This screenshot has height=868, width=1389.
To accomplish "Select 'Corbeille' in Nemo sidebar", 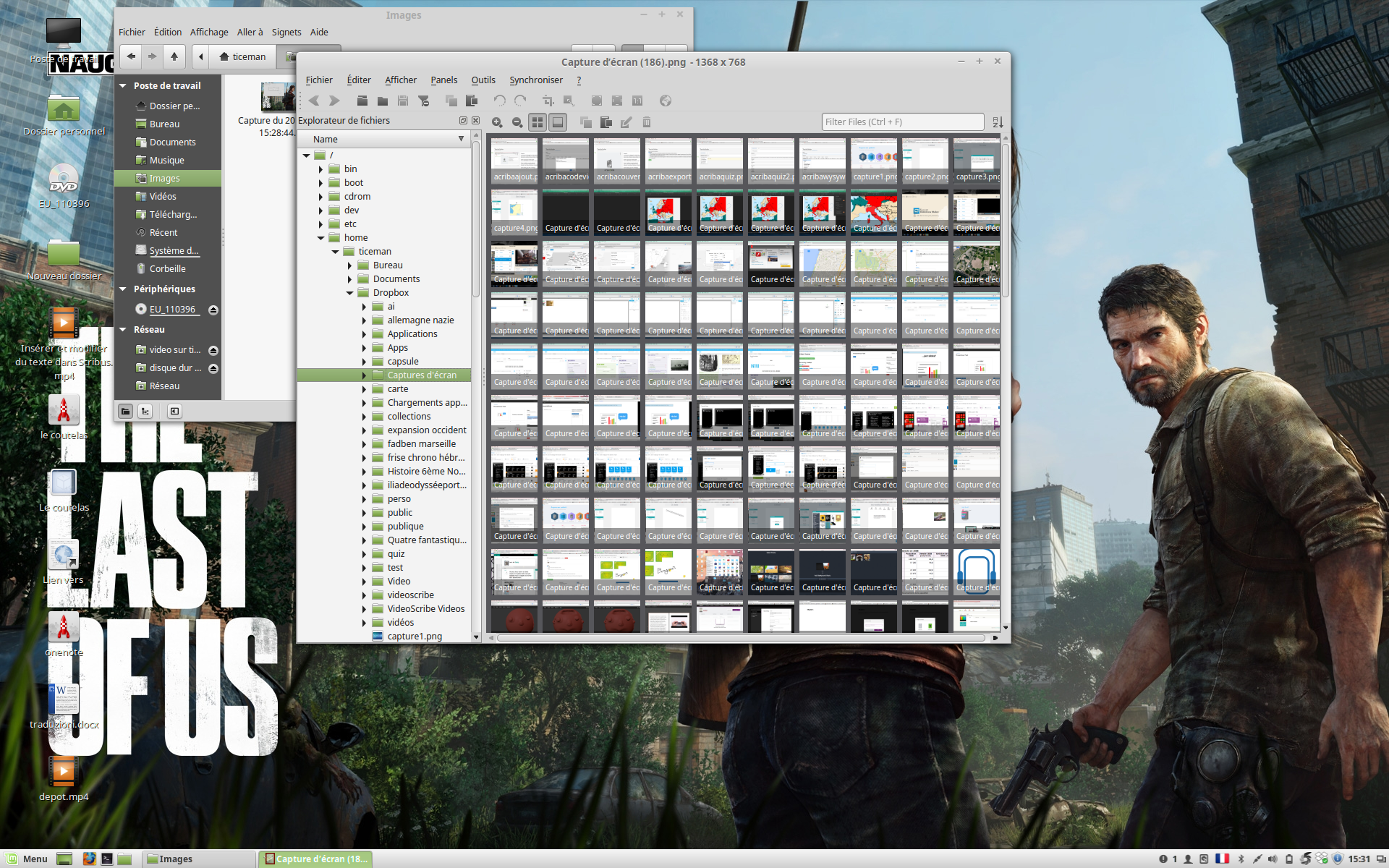I will click(x=168, y=269).
